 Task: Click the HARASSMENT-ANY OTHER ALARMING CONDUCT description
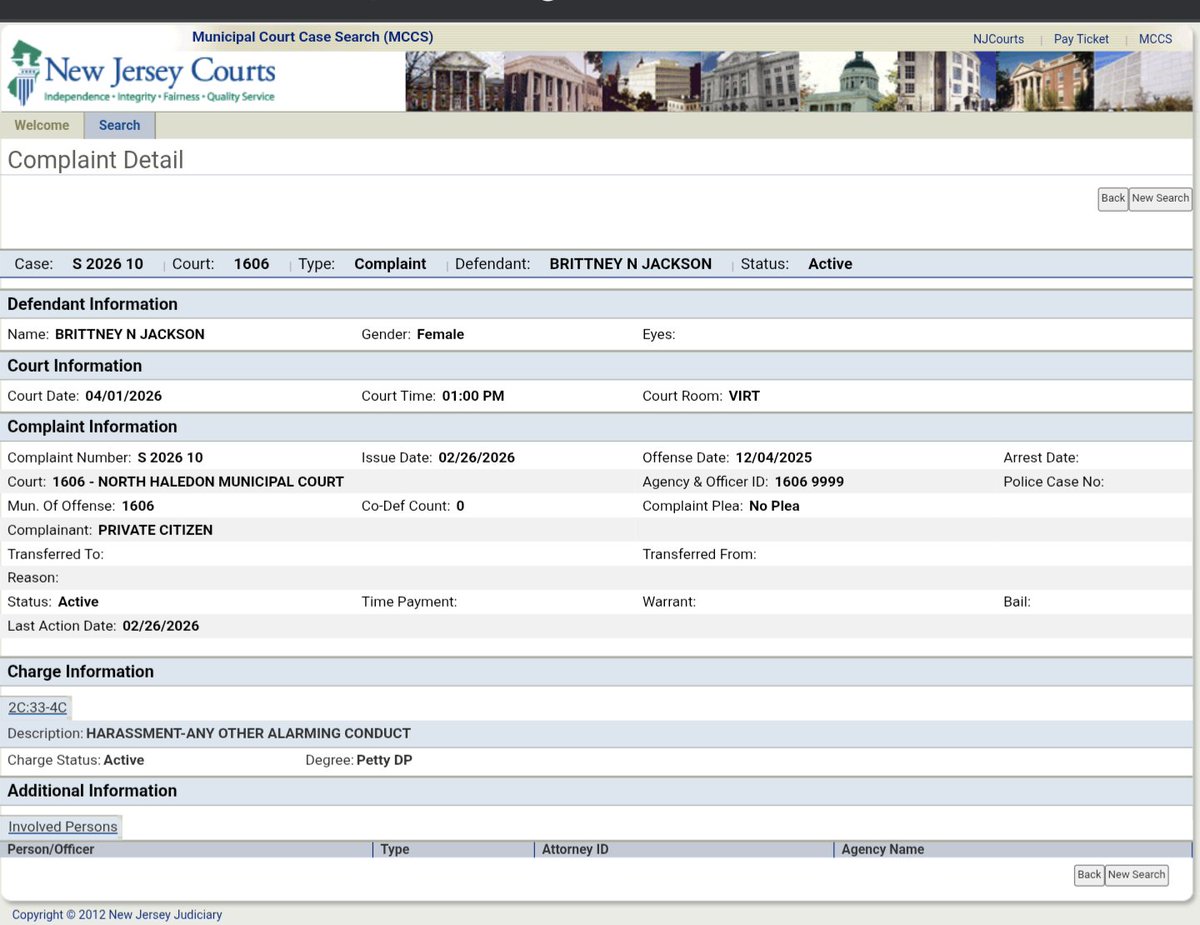(x=249, y=733)
